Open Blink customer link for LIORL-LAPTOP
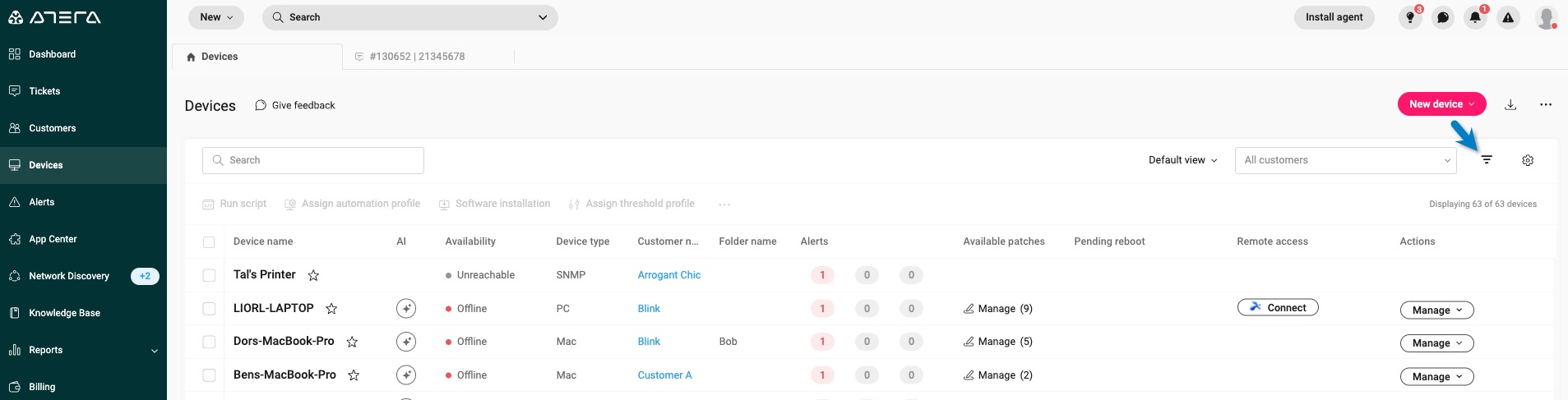The width and height of the screenshot is (1568, 400). tap(649, 309)
